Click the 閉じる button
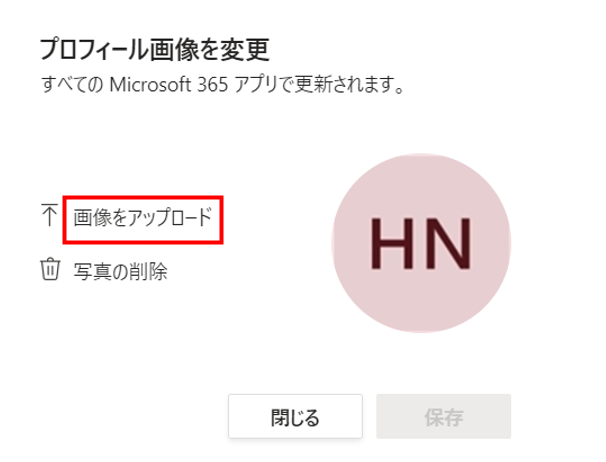Screen dimensions: 606x462 [295, 416]
